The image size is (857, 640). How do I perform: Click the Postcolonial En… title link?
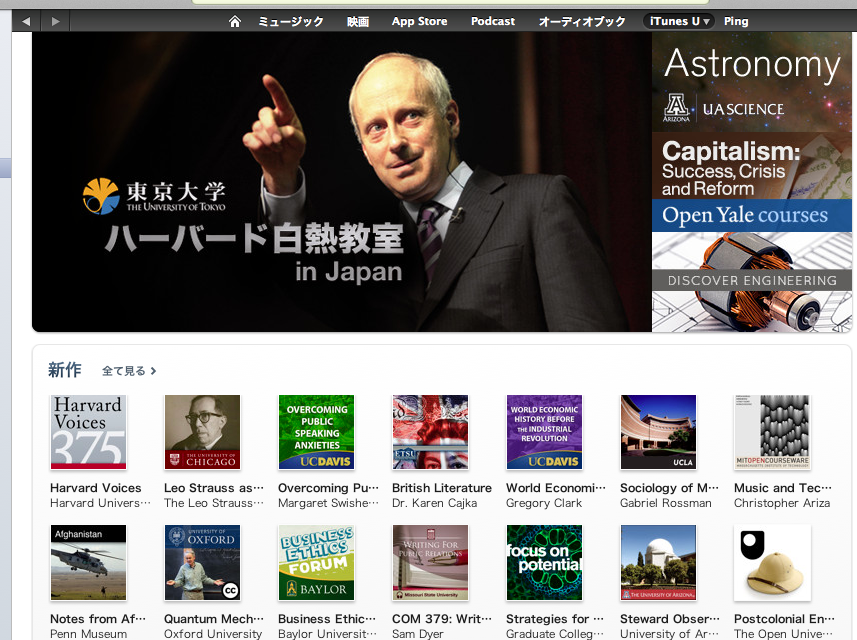pos(784,619)
